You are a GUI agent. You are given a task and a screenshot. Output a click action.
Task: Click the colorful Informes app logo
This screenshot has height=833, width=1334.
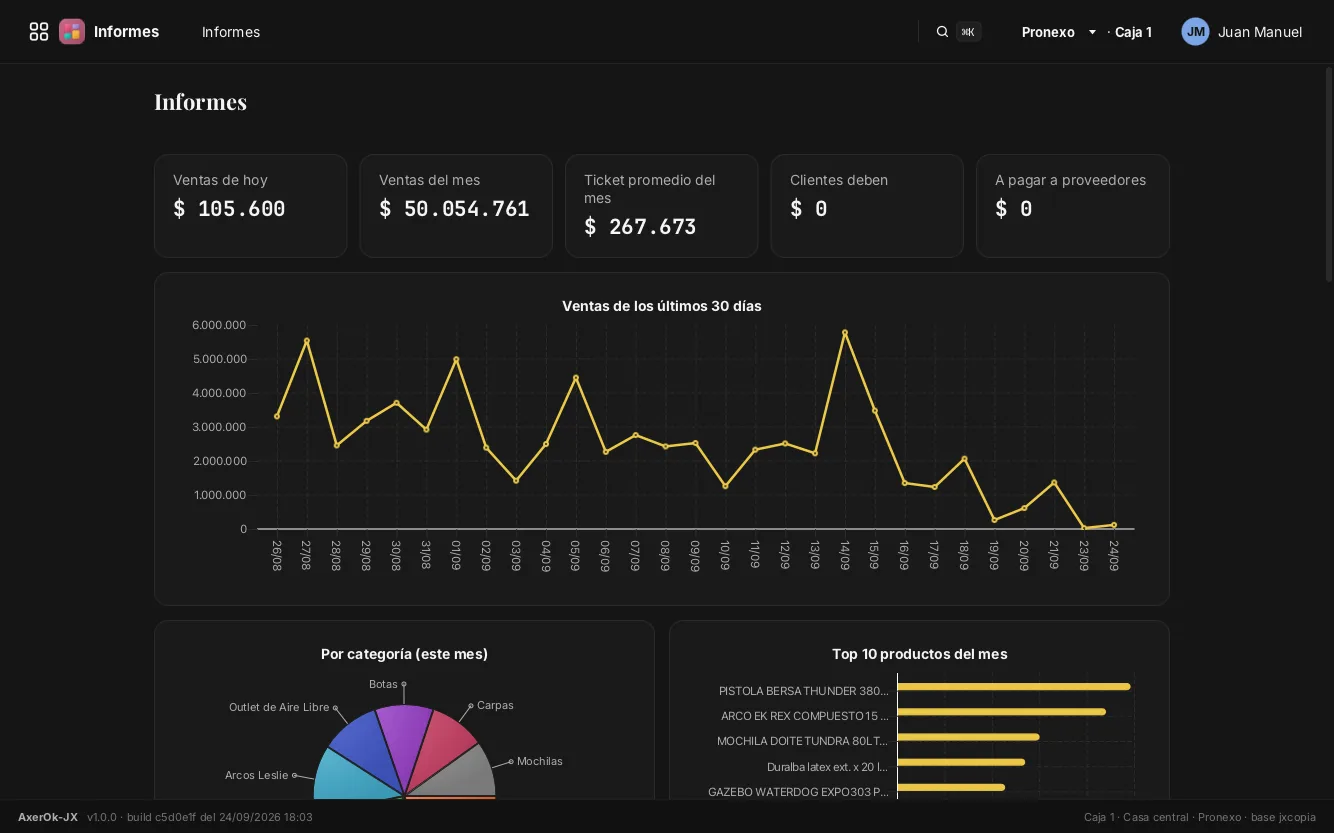click(x=72, y=32)
